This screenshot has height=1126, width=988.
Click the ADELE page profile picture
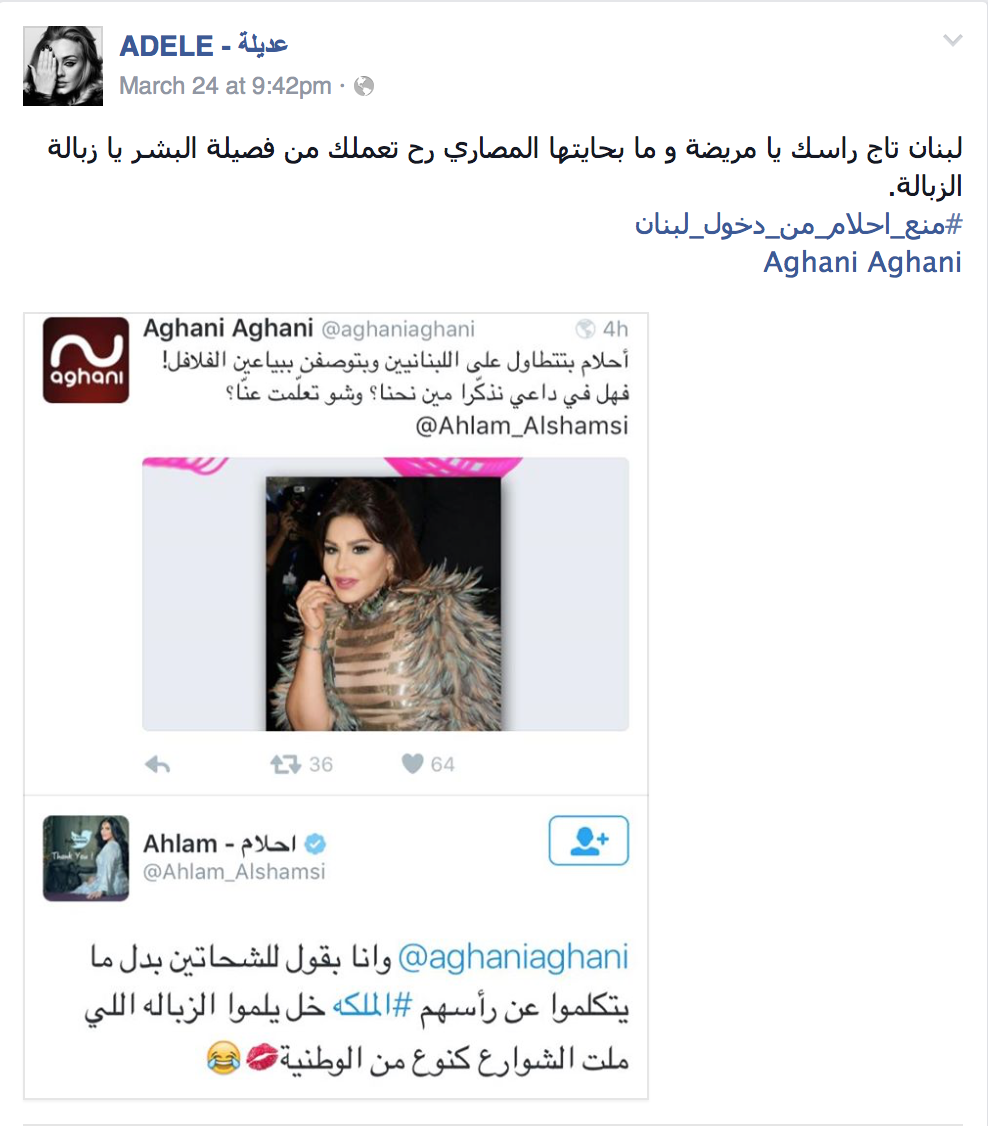63,66
